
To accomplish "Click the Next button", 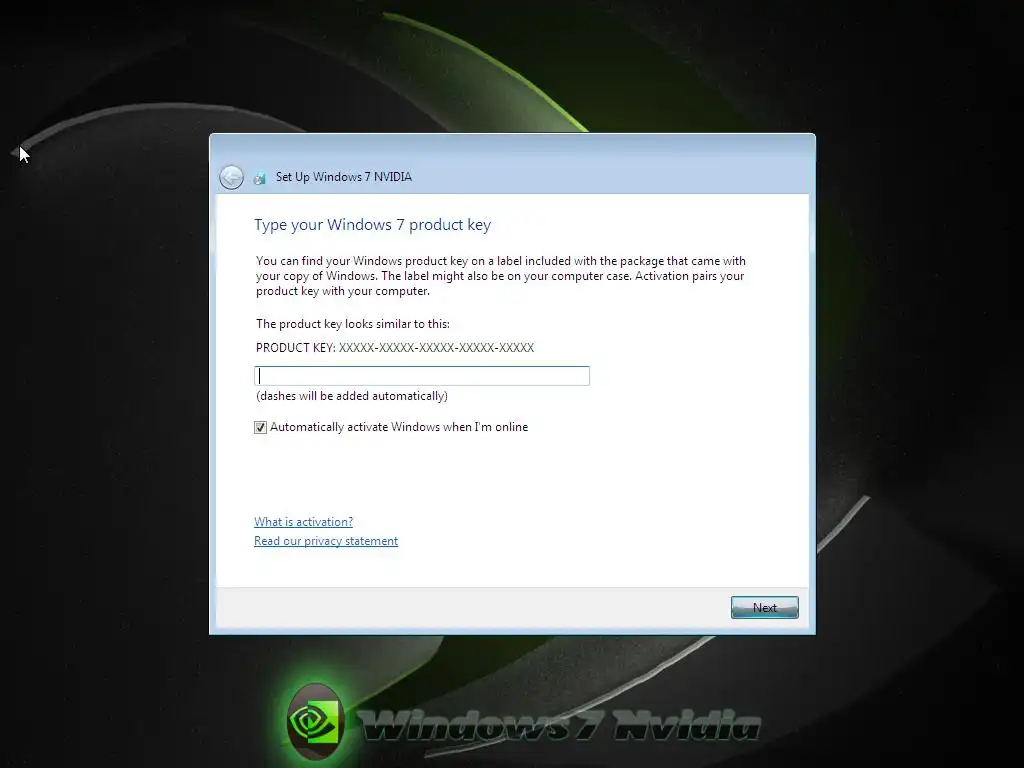I will (x=765, y=607).
